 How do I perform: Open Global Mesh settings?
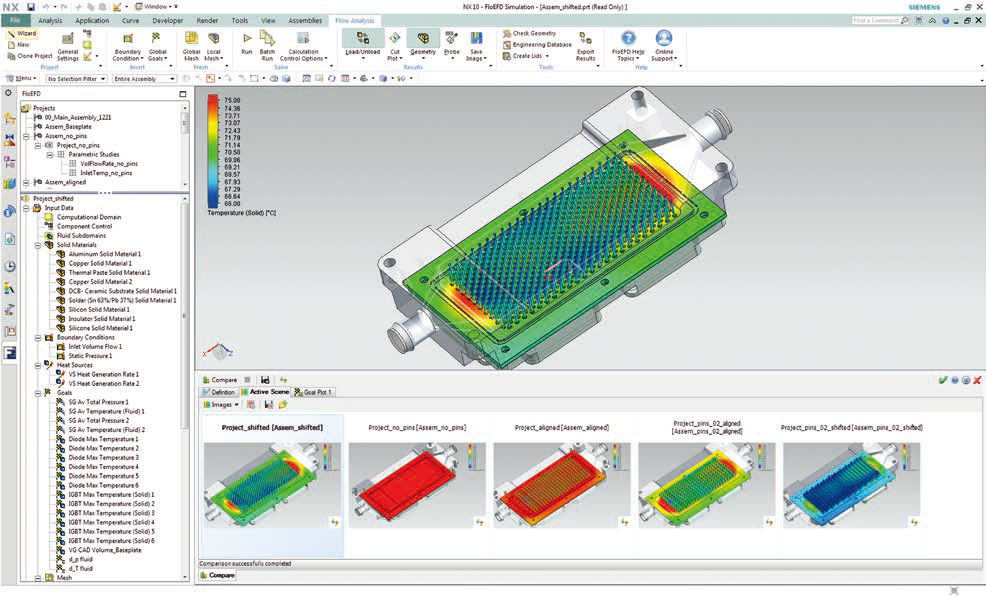[x=191, y=47]
